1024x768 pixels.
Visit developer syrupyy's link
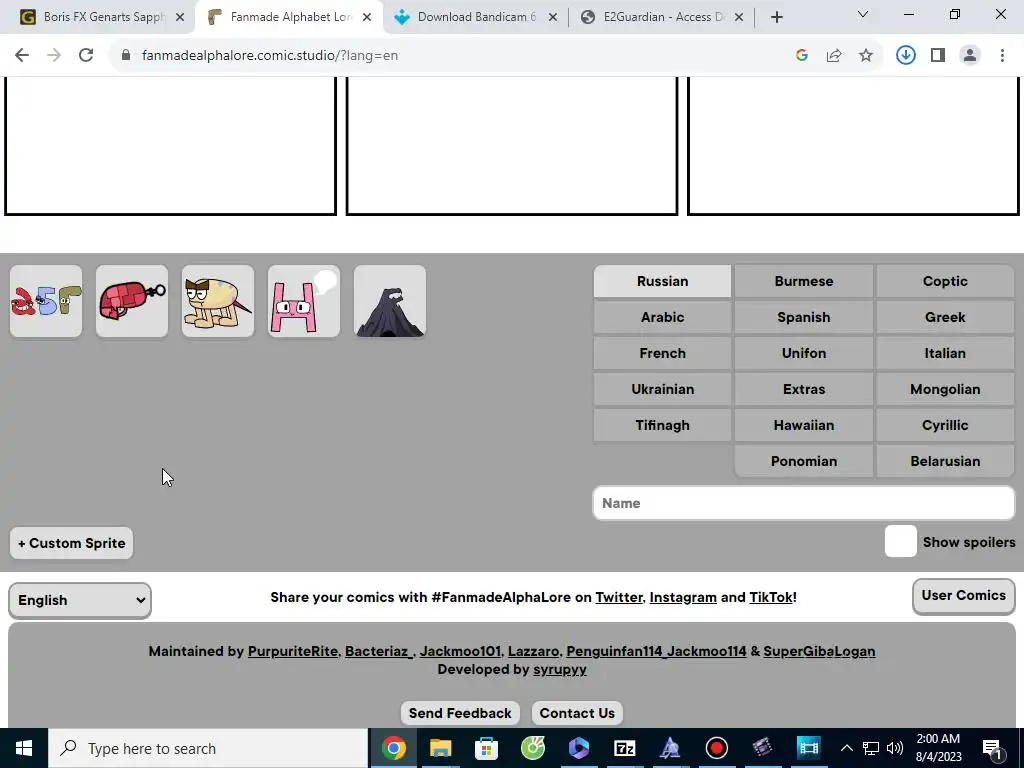(560, 669)
